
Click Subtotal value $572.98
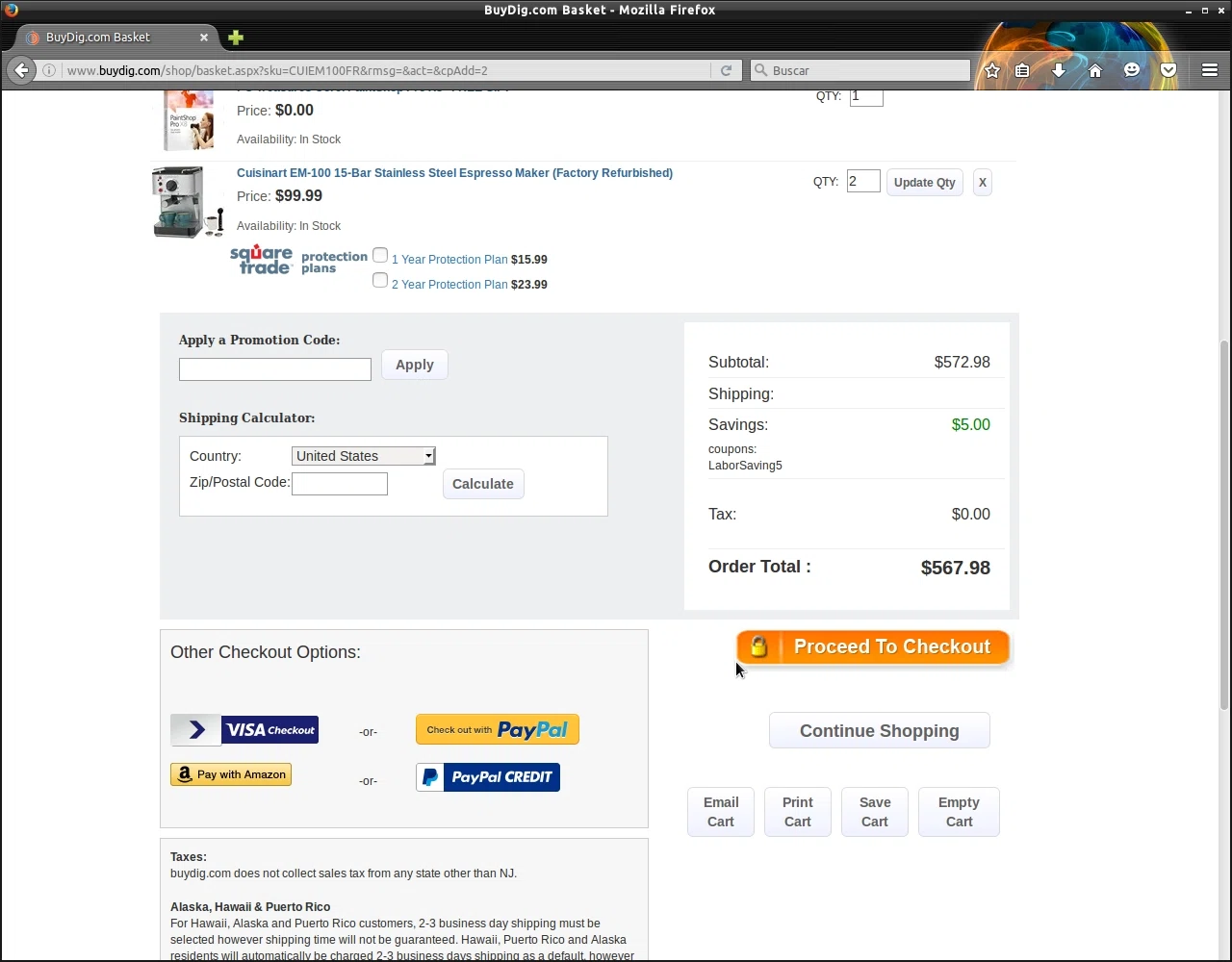point(962,363)
